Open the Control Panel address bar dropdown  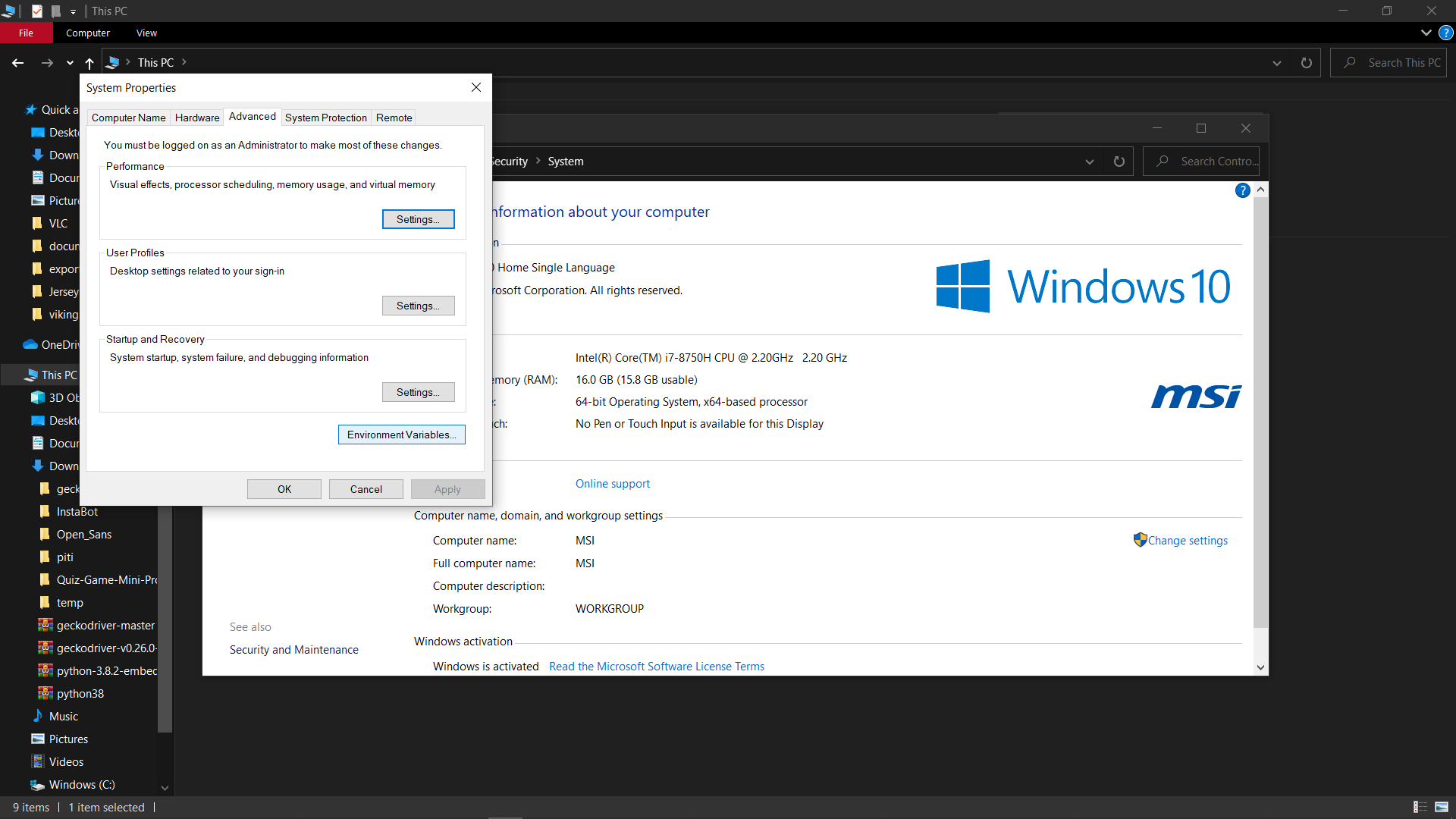pos(1089,162)
